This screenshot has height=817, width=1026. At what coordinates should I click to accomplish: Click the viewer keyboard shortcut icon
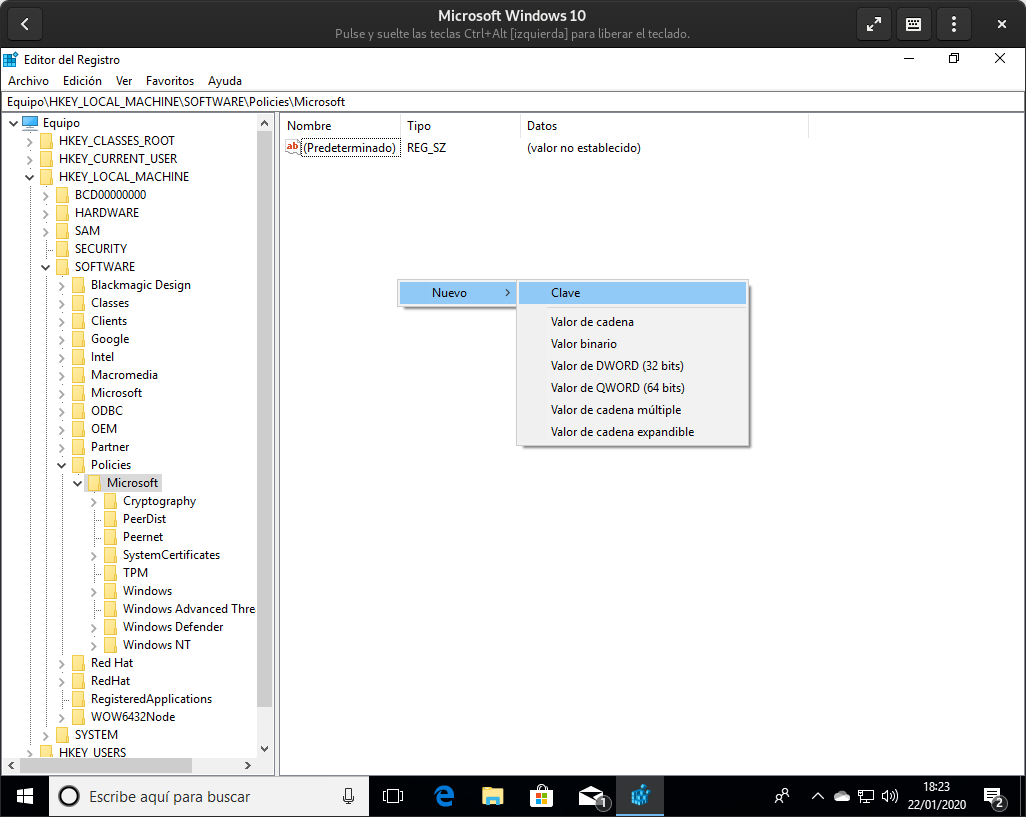(913, 24)
